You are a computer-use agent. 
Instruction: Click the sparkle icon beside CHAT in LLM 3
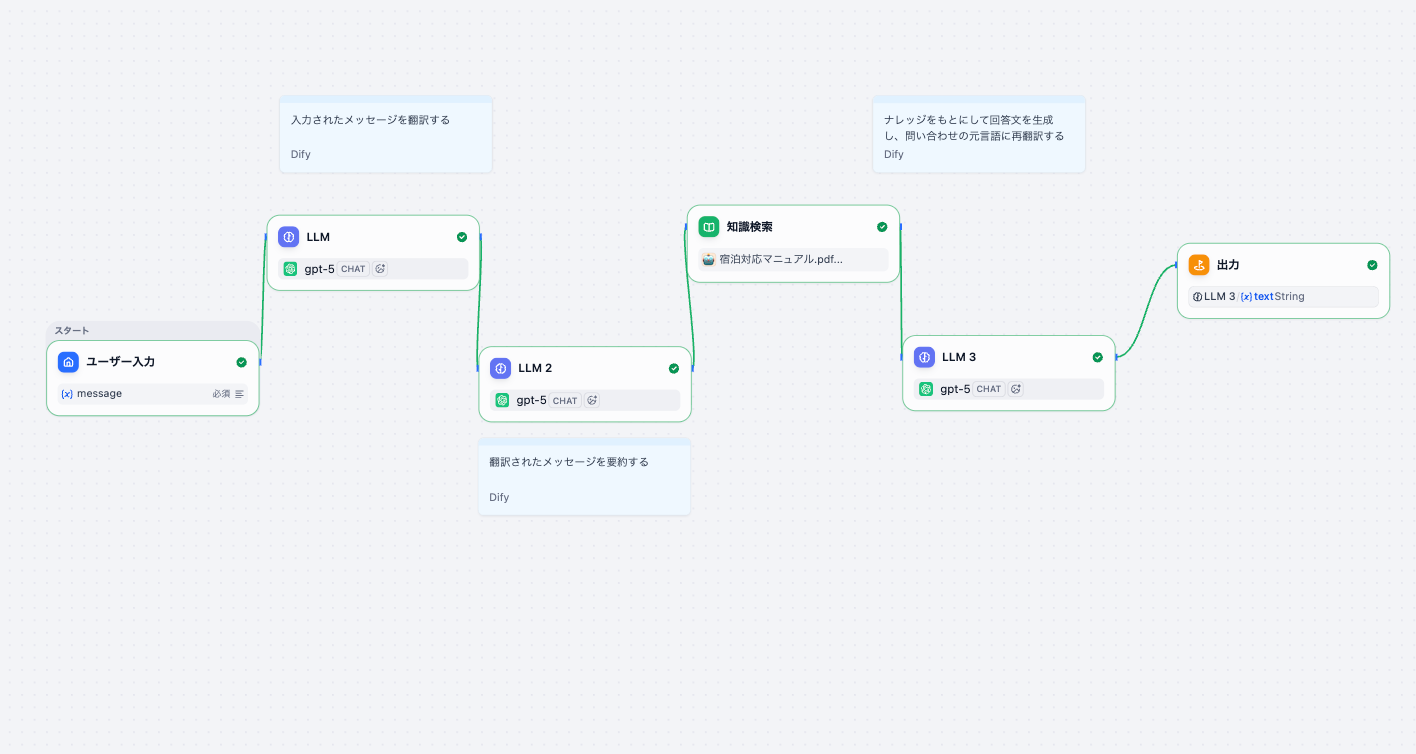coord(1016,389)
